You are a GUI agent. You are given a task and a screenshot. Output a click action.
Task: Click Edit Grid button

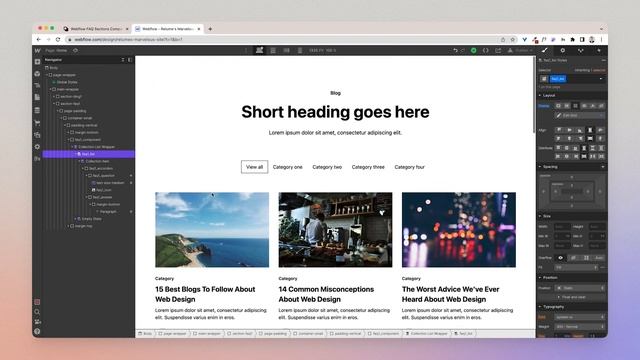tap(579, 116)
